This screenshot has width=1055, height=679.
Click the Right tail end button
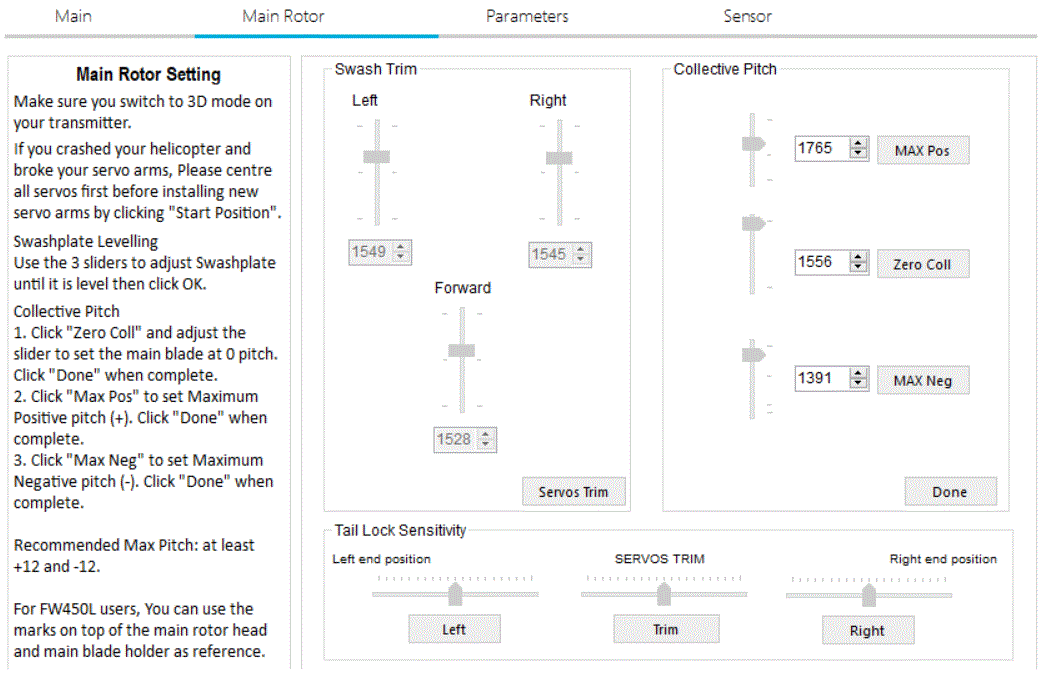coord(867,630)
